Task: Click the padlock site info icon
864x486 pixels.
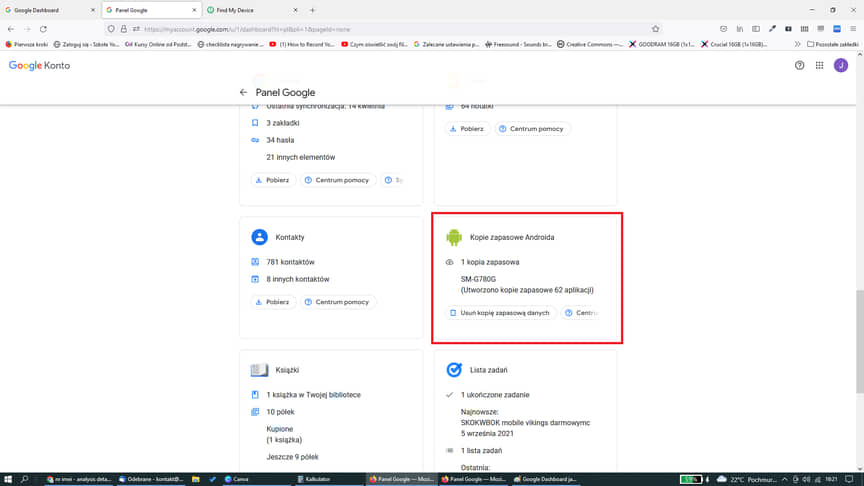Action: [x=123, y=29]
